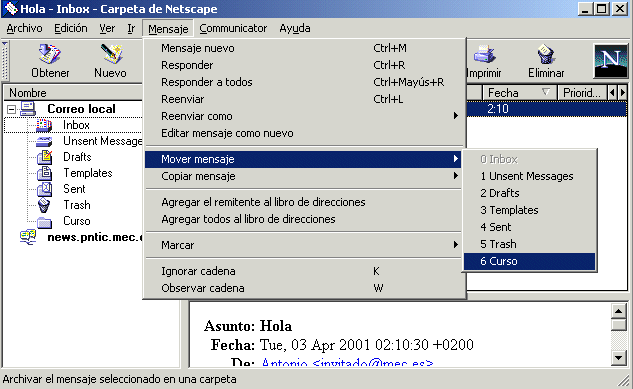Click the message pane scroll up arrow
This screenshot has width=633, height=389.
pos(619,311)
